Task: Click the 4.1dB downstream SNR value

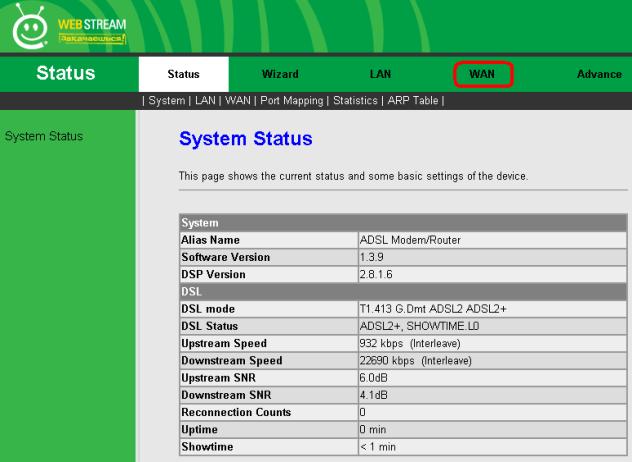Action: [x=373, y=395]
